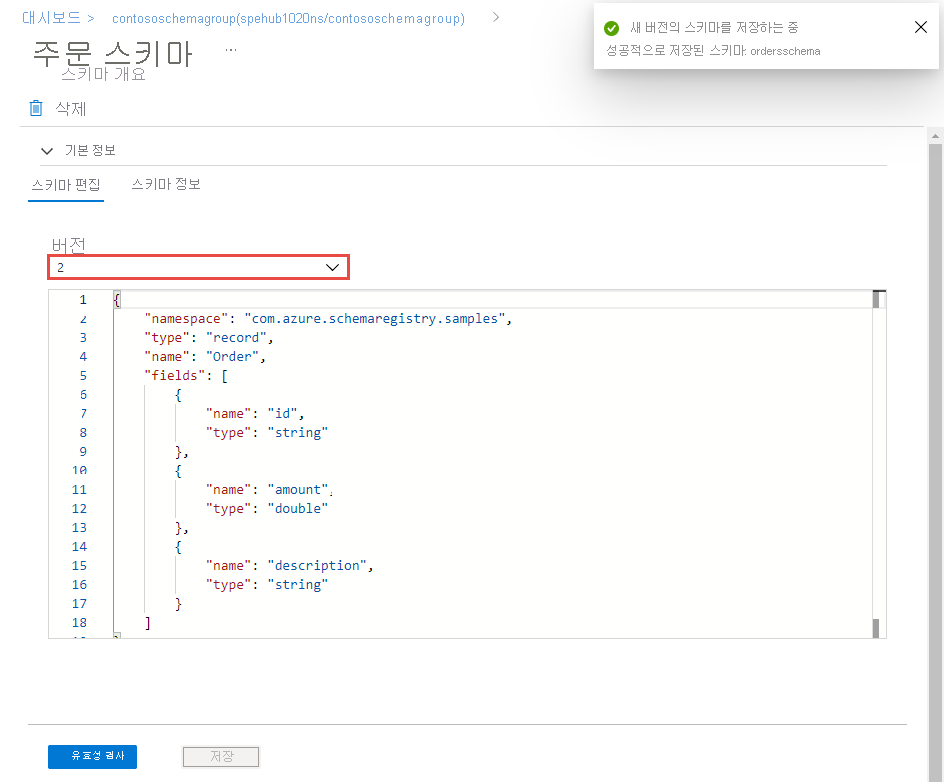Click the "name": "amount" line
This screenshot has width=944, height=782.
pos(269,489)
